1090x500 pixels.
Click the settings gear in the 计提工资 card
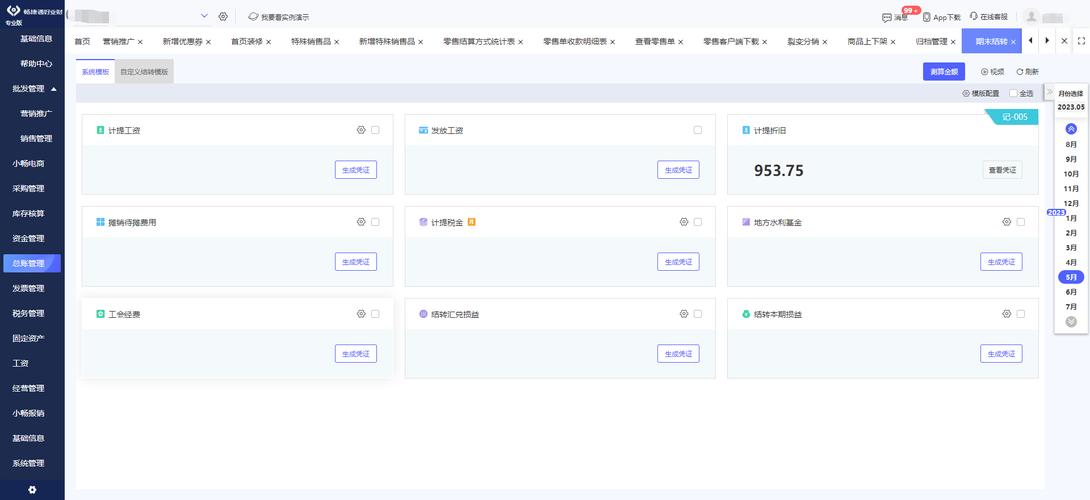[361, 130]
